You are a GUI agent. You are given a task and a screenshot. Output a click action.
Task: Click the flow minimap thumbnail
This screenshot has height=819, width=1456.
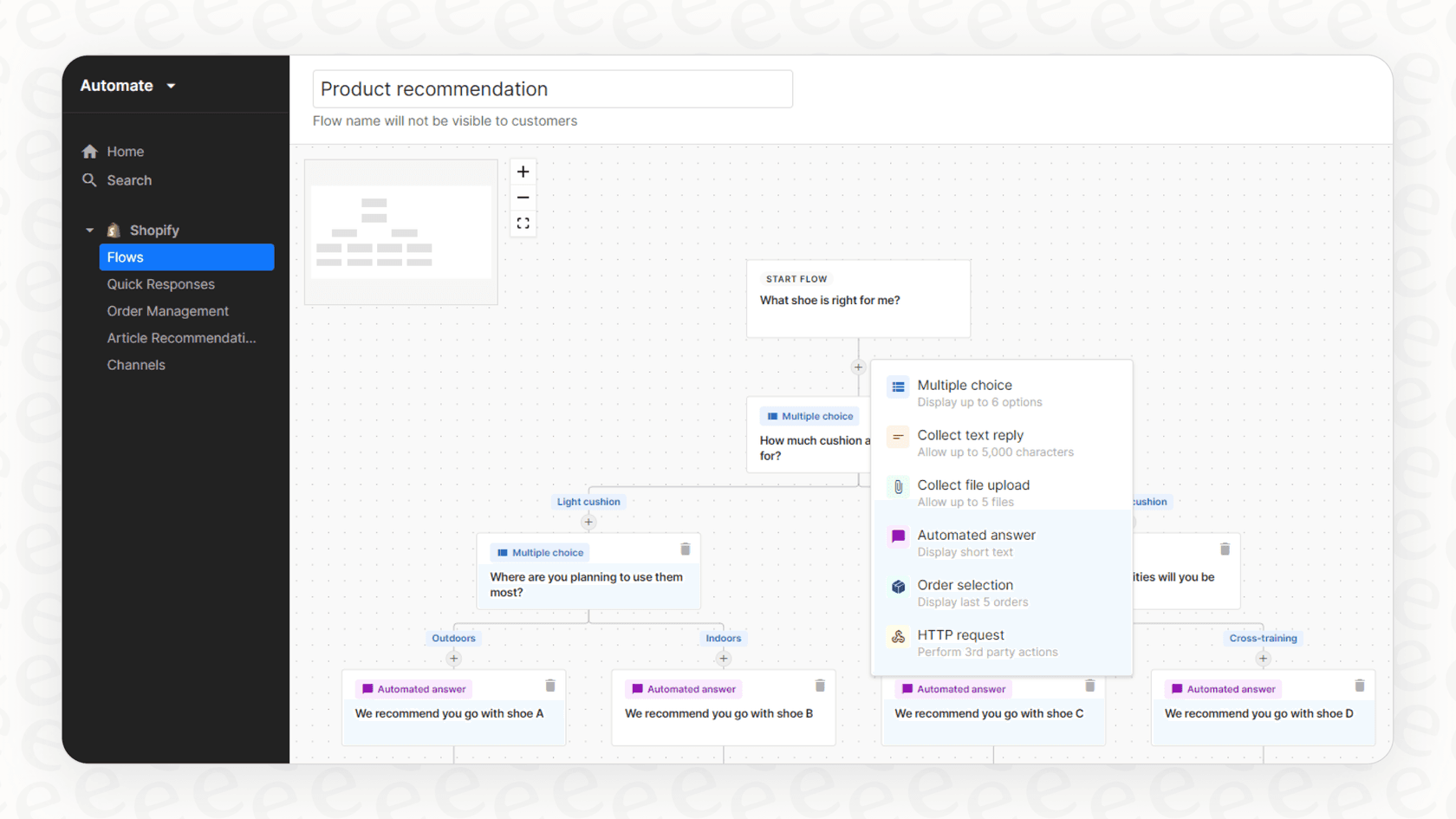click(x=400, y=231)
